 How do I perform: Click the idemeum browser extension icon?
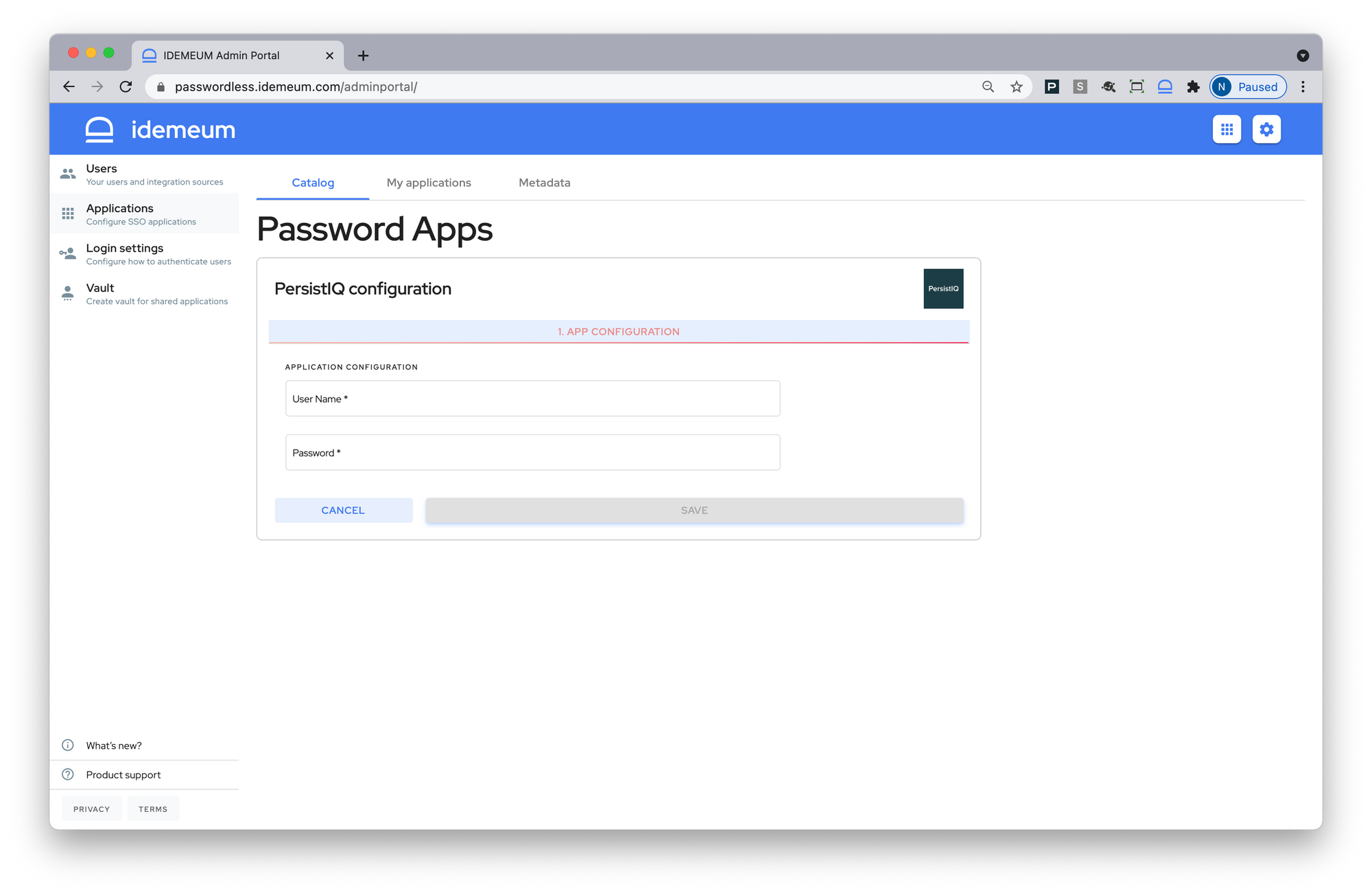click(1165, 86)
